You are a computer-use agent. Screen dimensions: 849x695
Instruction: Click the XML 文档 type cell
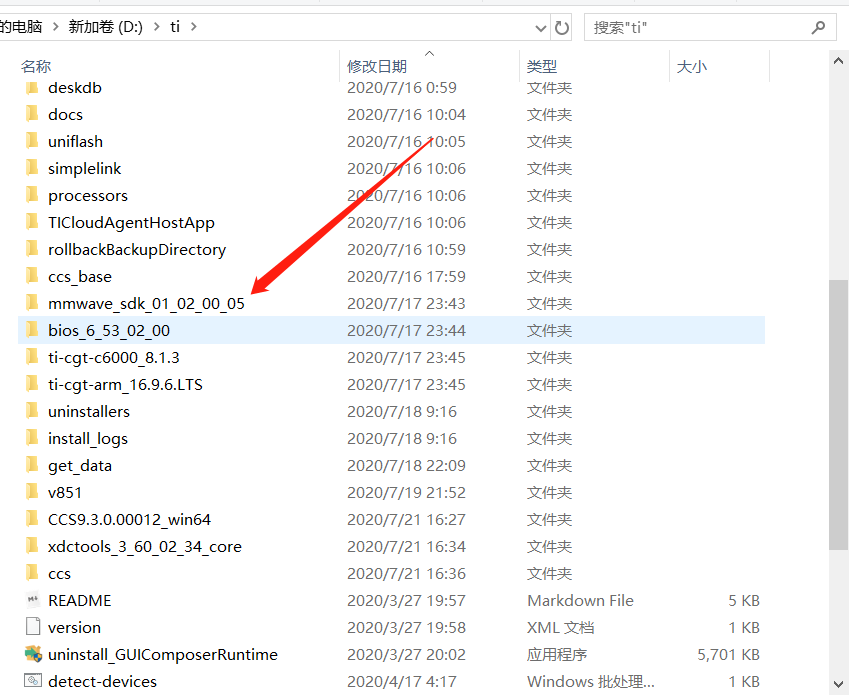(x=560, y=628)
